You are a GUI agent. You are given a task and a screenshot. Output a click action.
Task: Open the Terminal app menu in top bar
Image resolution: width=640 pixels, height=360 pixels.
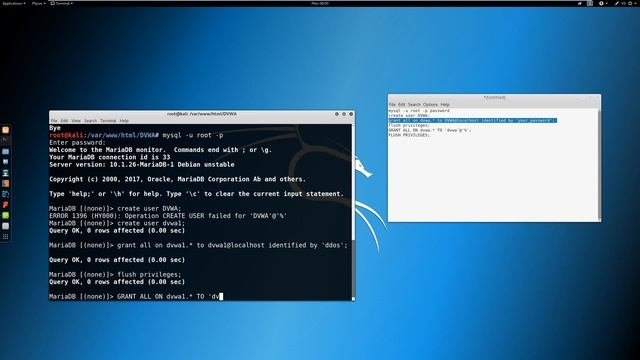(x=62, y=3)
